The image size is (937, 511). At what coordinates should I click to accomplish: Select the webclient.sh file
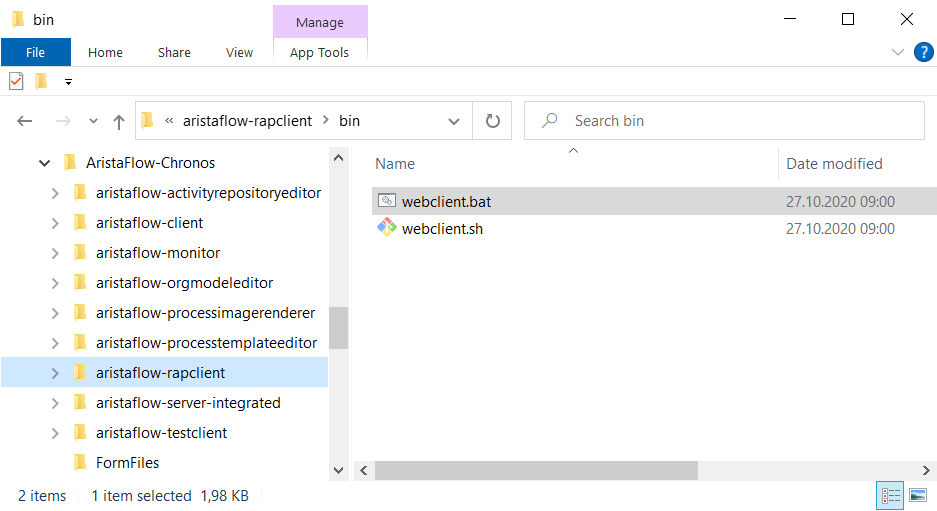pos(442,229)
